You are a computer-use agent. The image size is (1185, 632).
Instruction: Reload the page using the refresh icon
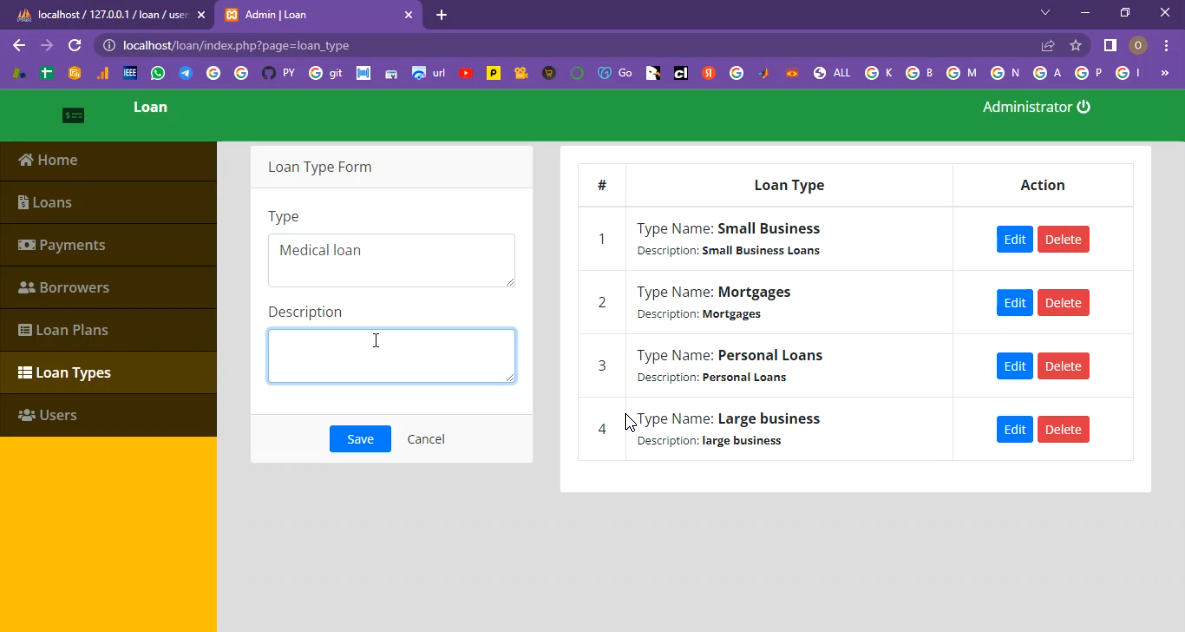tap(74, 45)
